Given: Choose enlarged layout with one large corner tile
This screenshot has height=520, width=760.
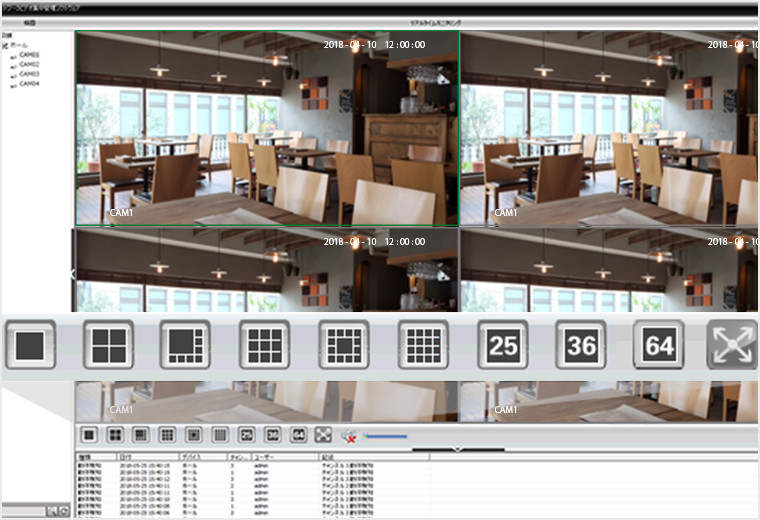Looking at the screenshot, I should [x=185, y=345].
